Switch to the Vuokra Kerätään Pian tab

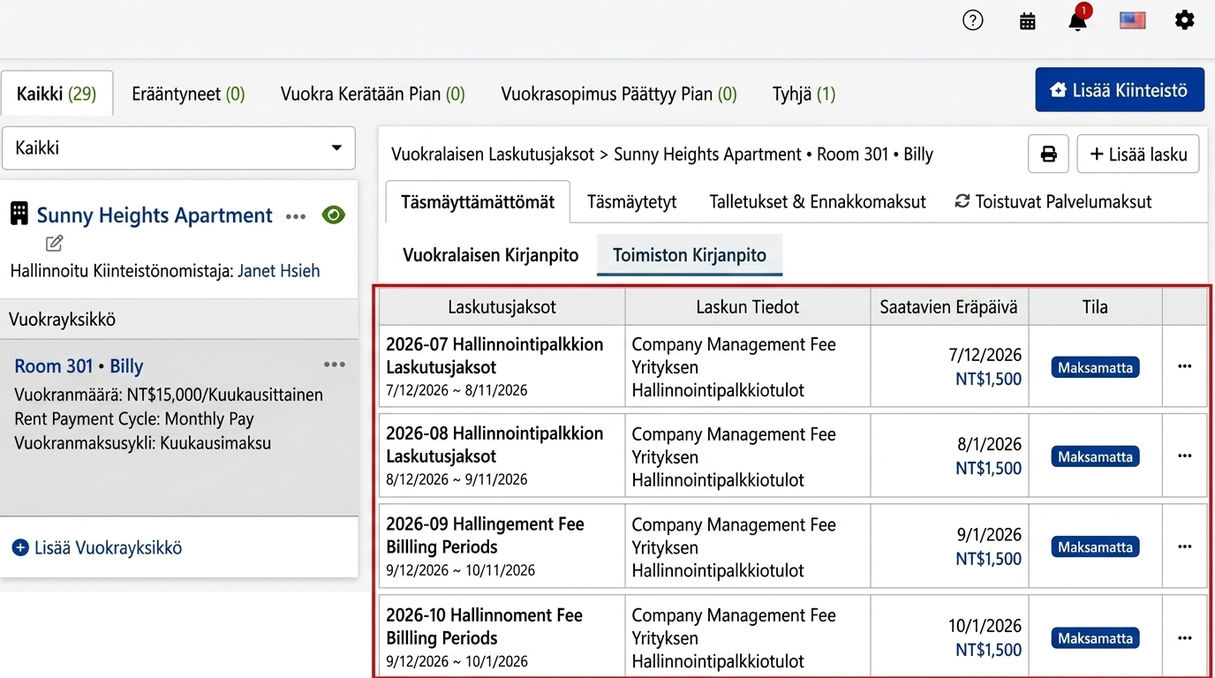click(373, 94)
